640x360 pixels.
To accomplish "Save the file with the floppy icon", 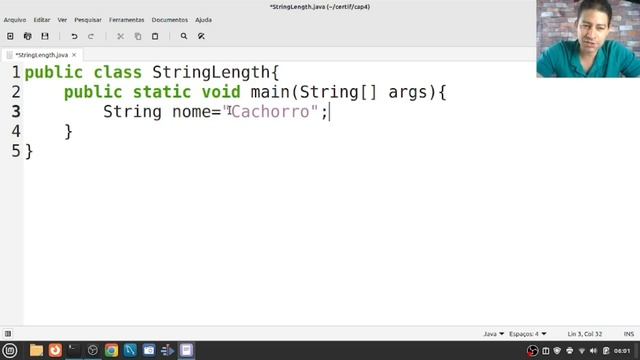I will (45, 36).
